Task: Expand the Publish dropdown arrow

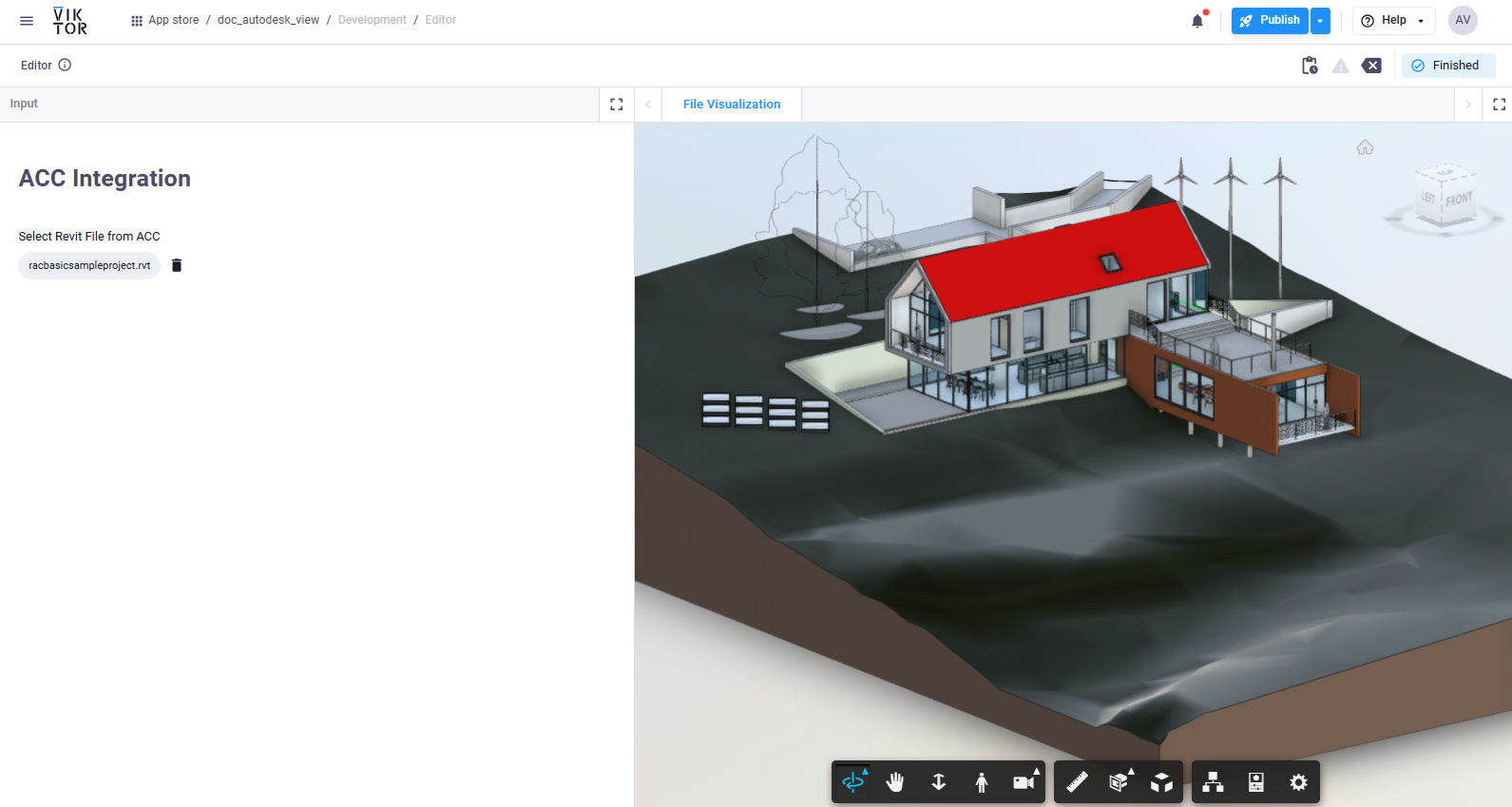Action: point(1320,21)
